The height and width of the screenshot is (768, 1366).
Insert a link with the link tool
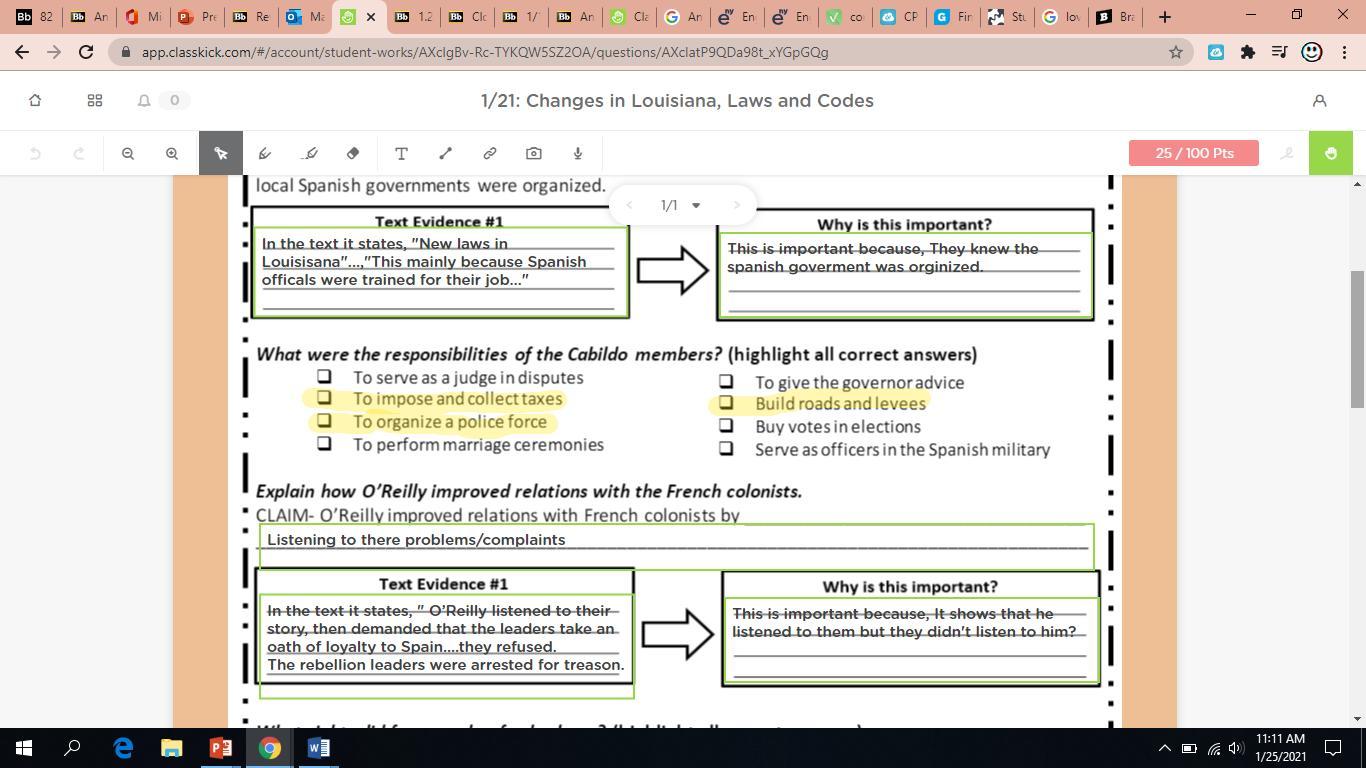point(490,153)
